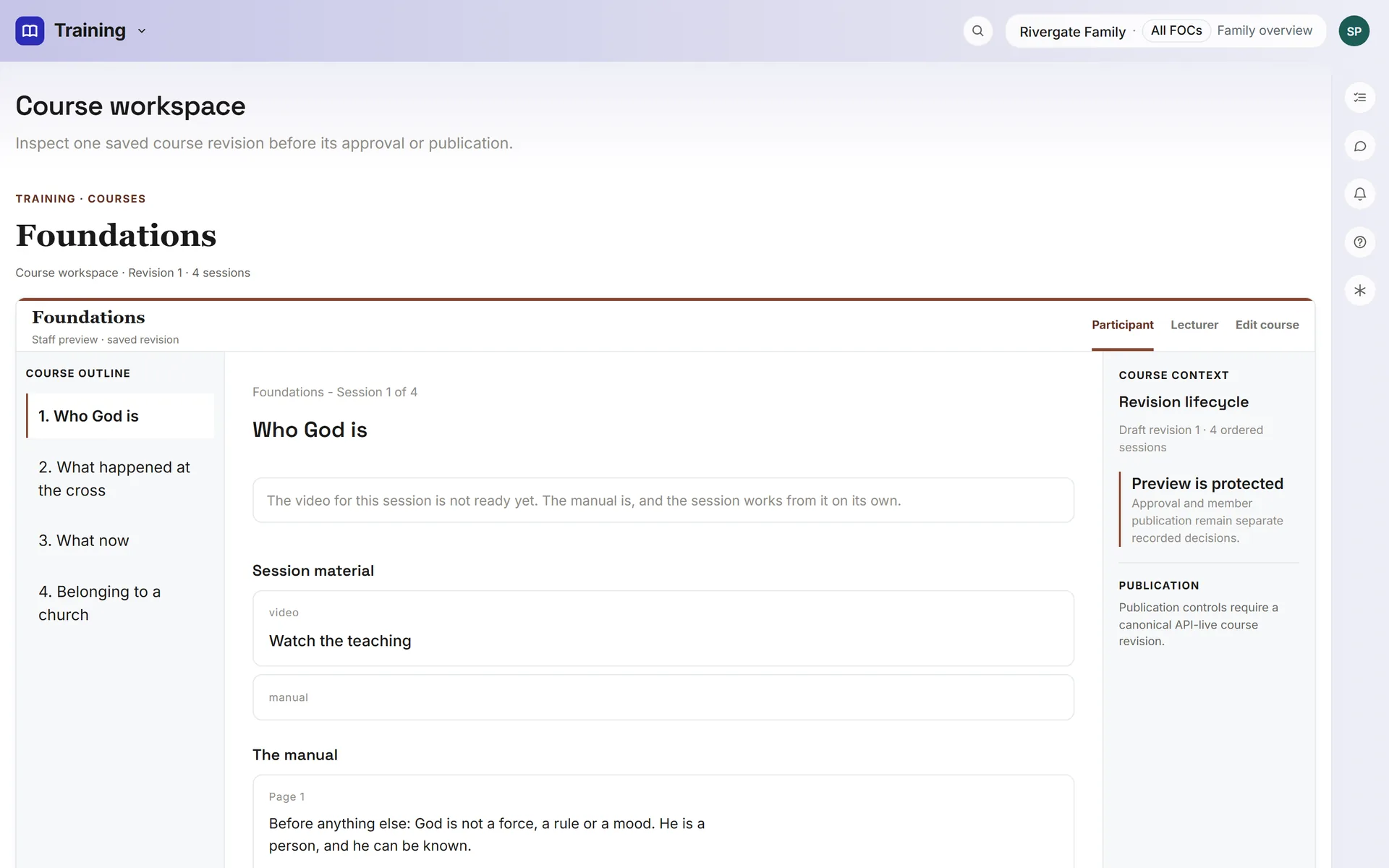Select session 2. What happened at the cross
This screenshot has width=1389, height=868.
pyautogui.click(x=120, y=479)
